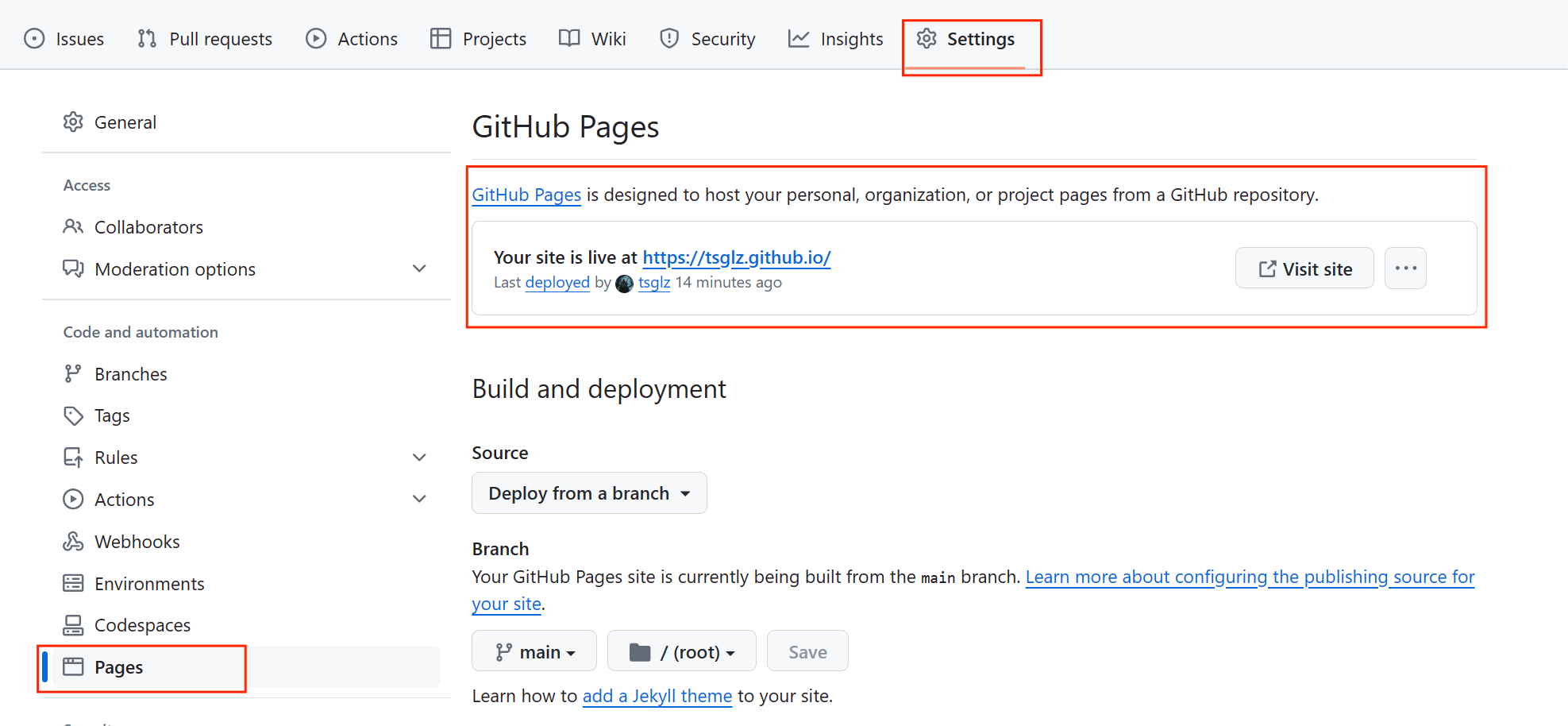
Task: Click the Visit site button
Action: coord(1304,268)
